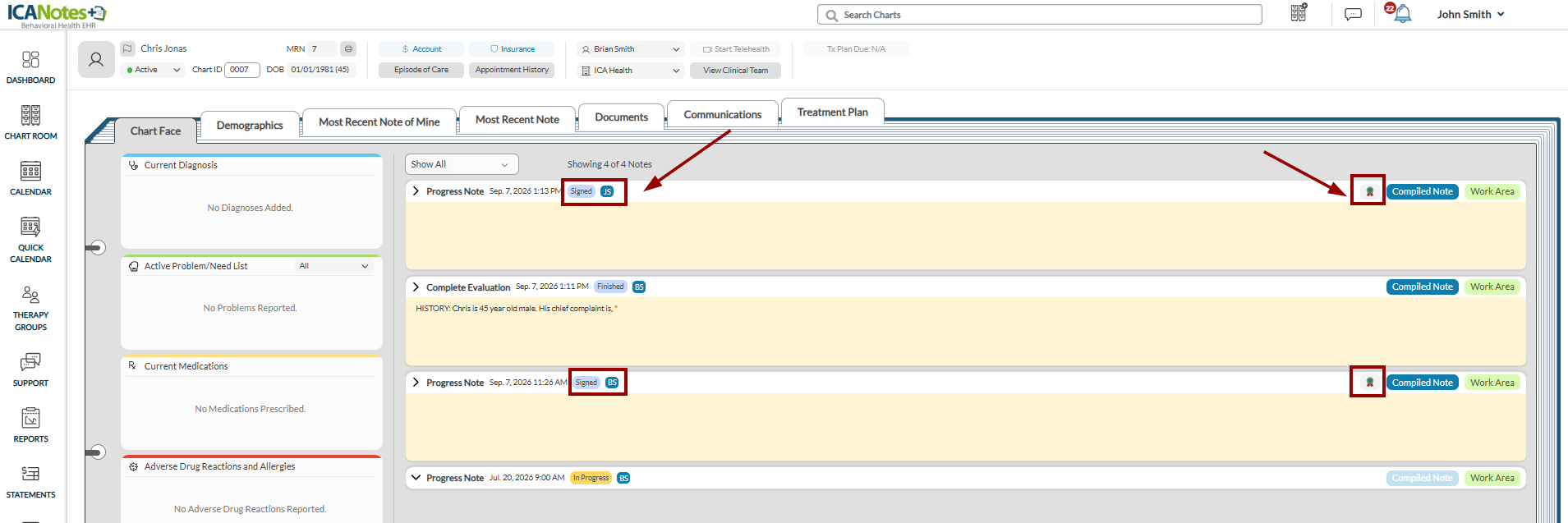Open the Dashboard from the sidebar
1568x523 pixels.
coord(30,67)
